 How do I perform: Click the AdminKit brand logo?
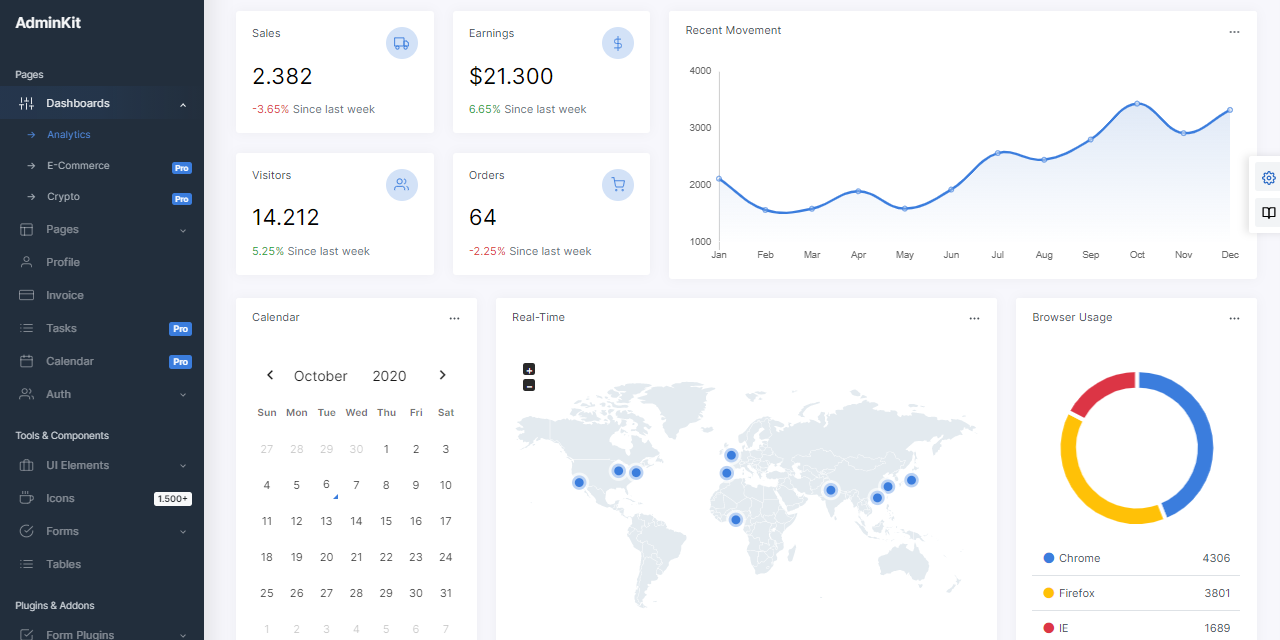pyautogui.click(x=48, y=23)
